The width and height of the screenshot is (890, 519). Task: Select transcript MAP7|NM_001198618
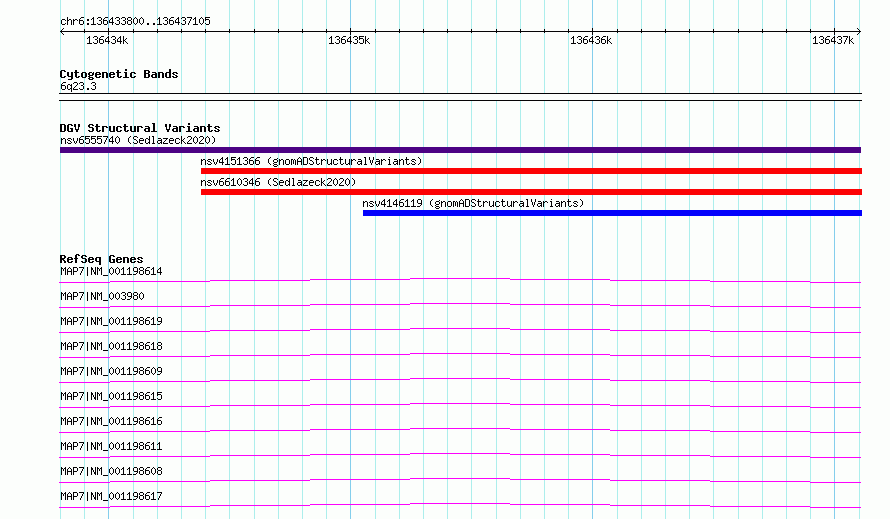(111, 346)
